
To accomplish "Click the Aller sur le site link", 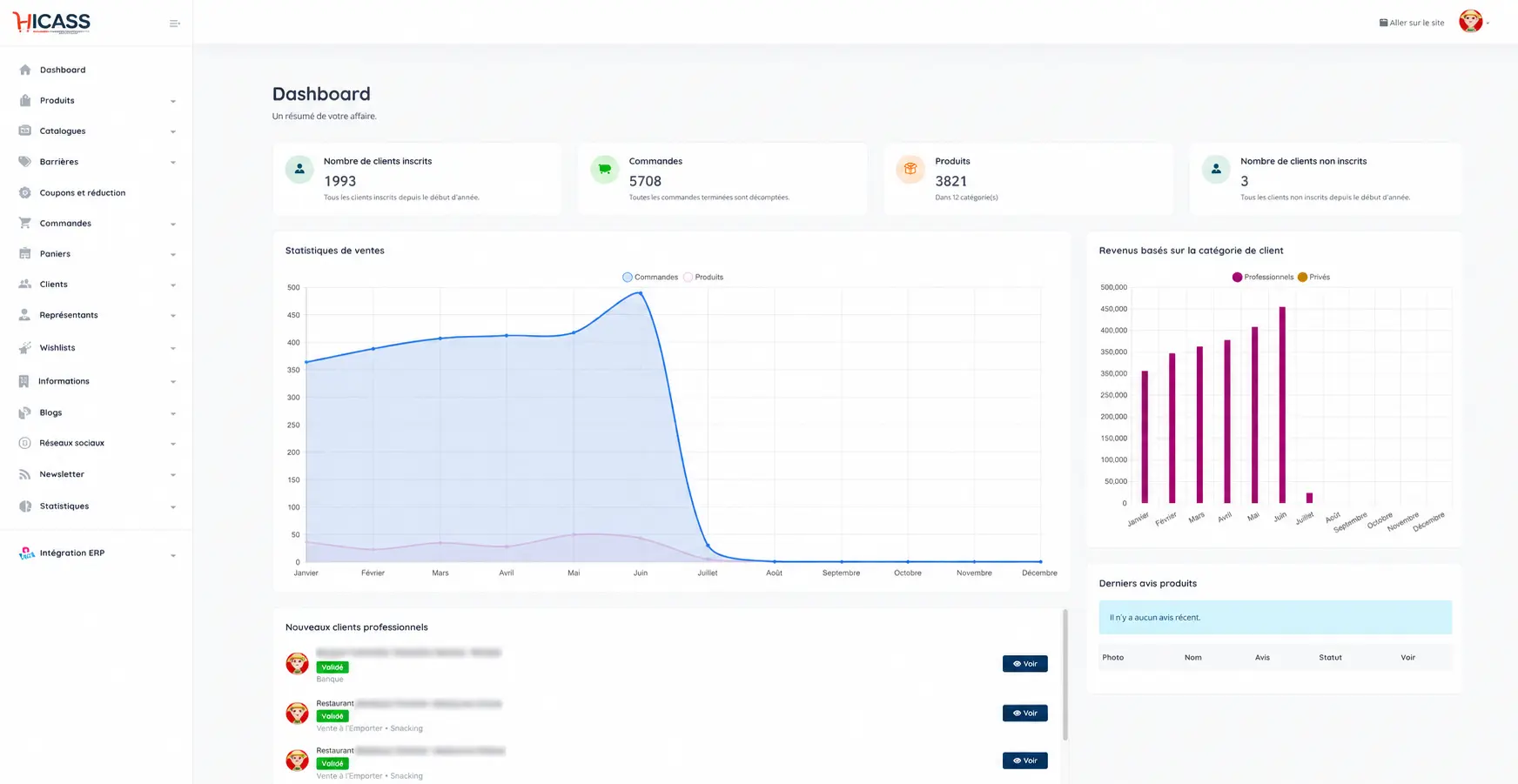I will coord(1412,23).
